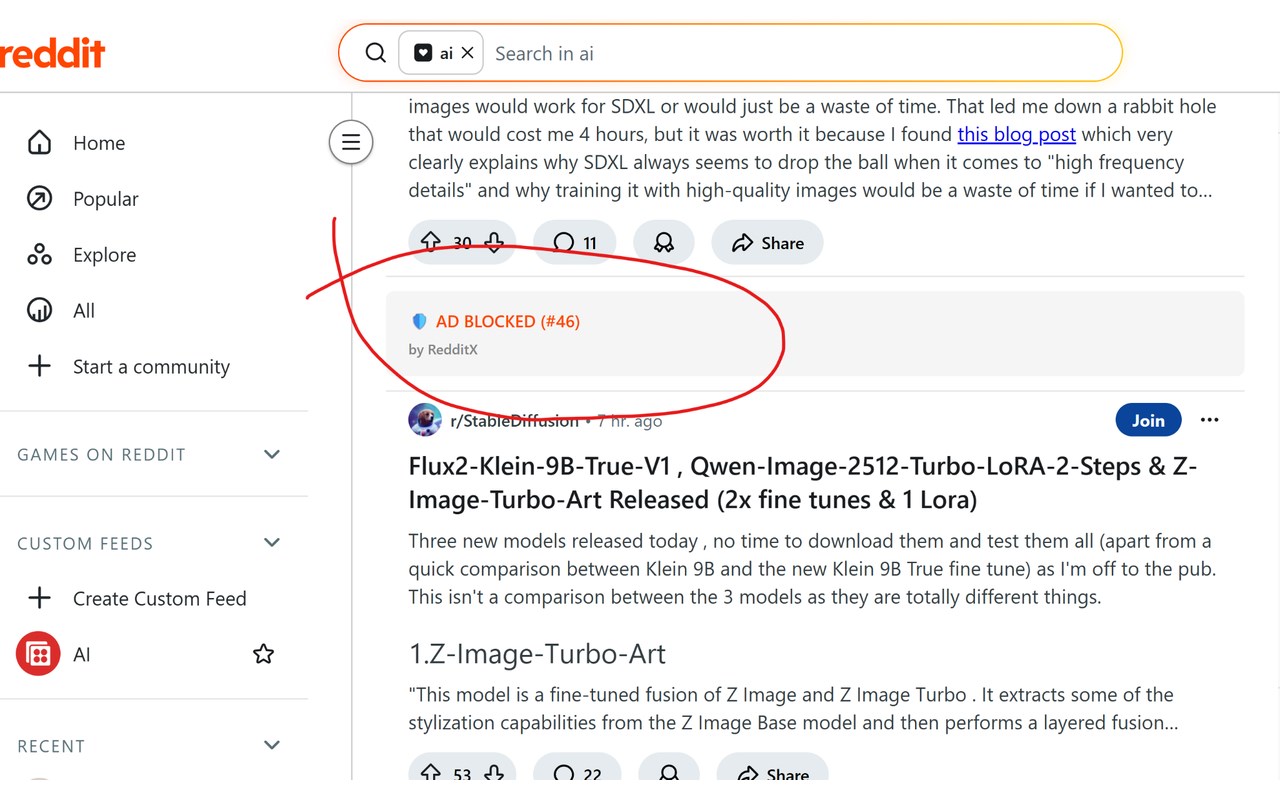This screenshot has height=800, width=1280.
Task: Click the 'by RedditX' label
Action: (443, 350)
